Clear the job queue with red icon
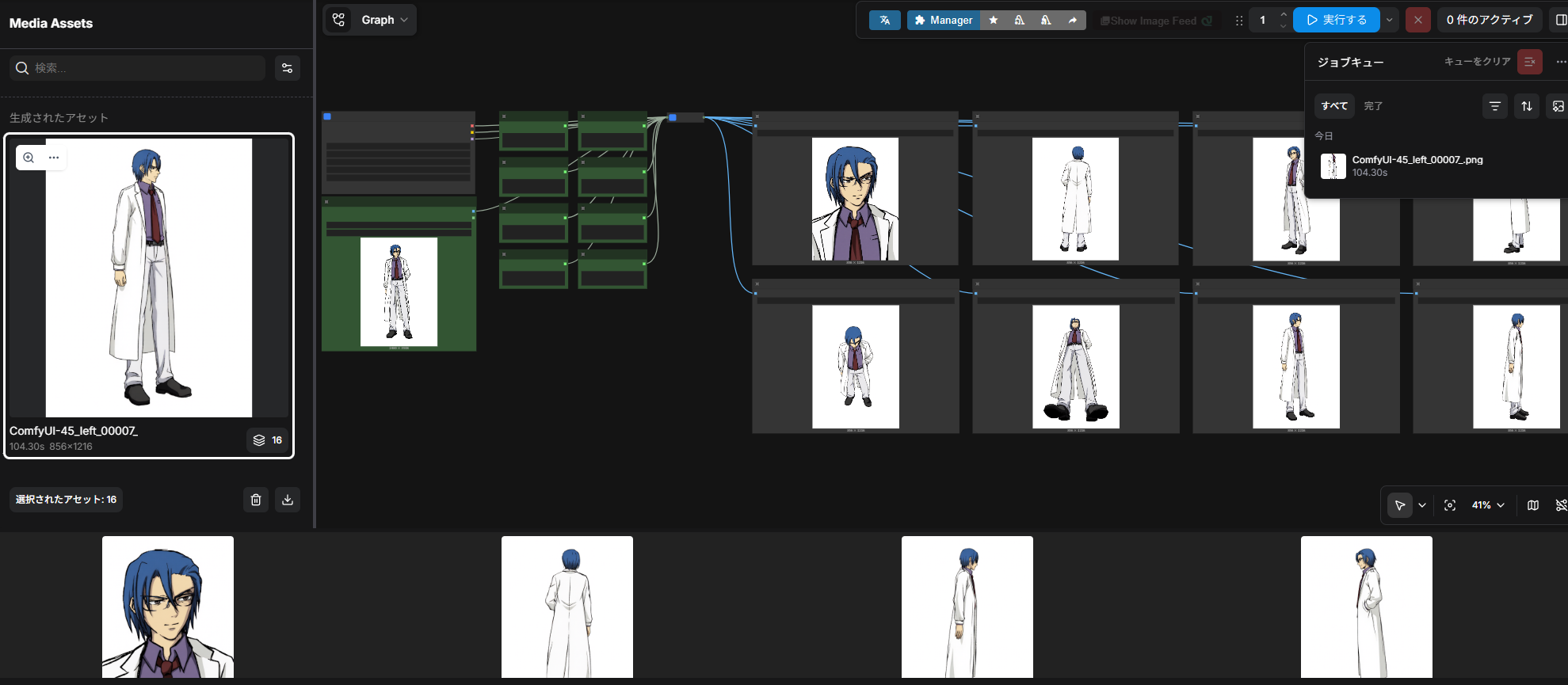1568x685 pixels. [x=1529, y=62]
